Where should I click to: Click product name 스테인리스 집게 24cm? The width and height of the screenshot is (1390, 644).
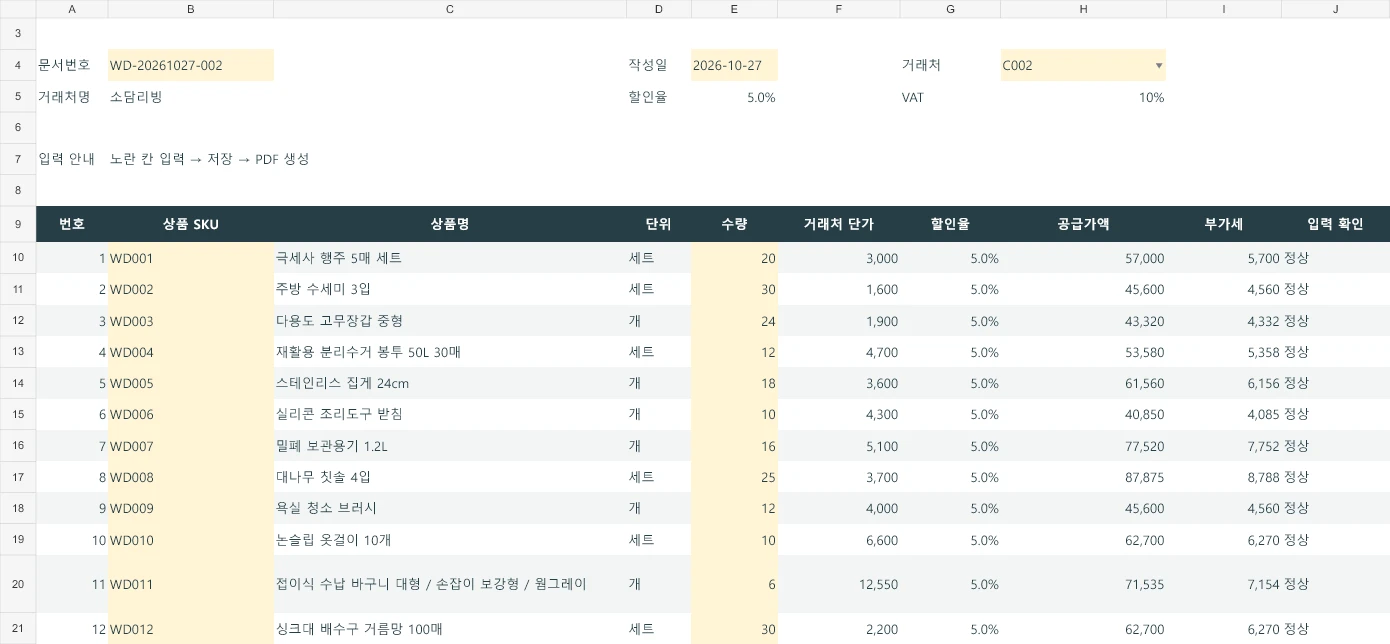(342, 383)
